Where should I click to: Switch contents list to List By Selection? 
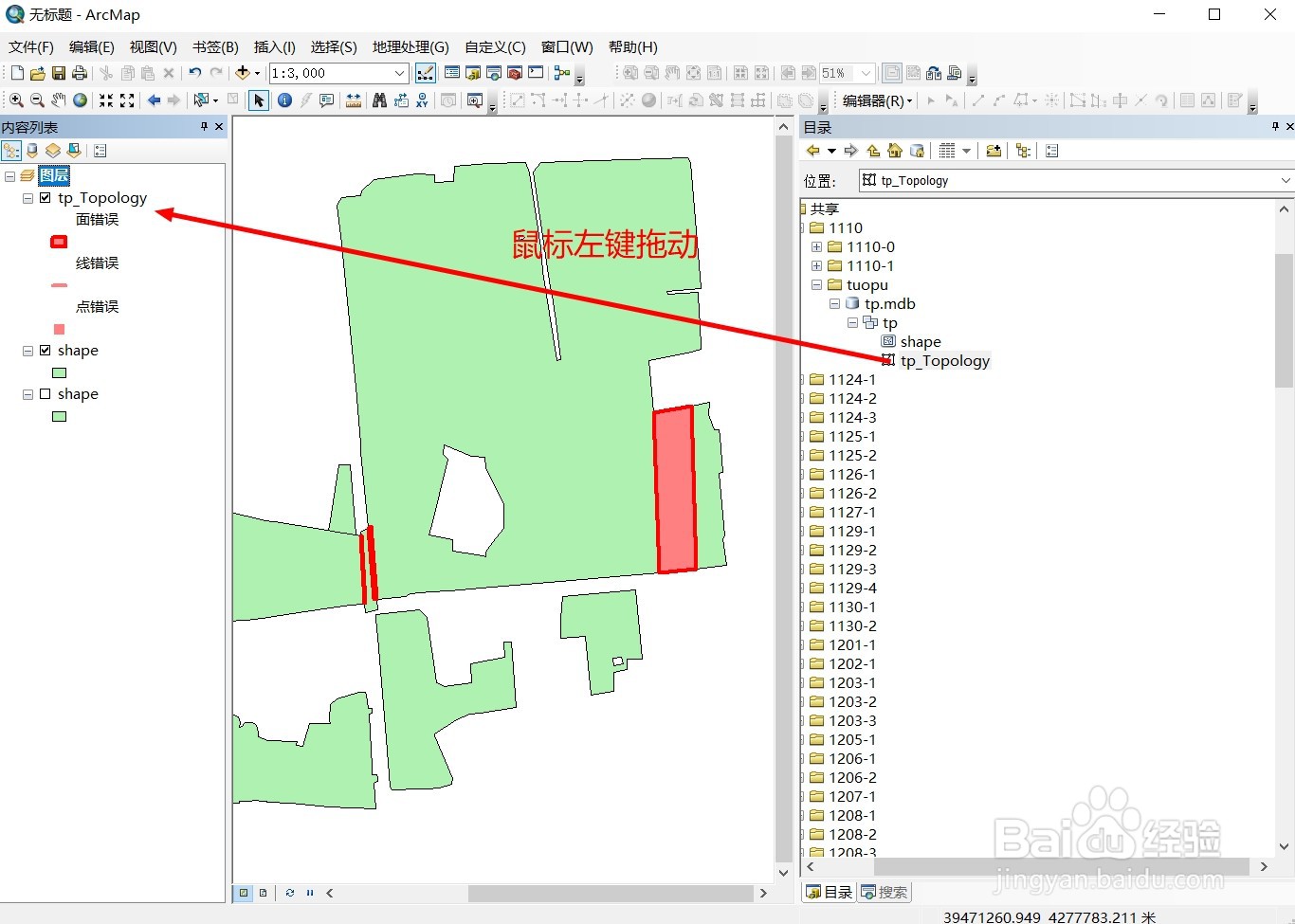click(74, 151)
